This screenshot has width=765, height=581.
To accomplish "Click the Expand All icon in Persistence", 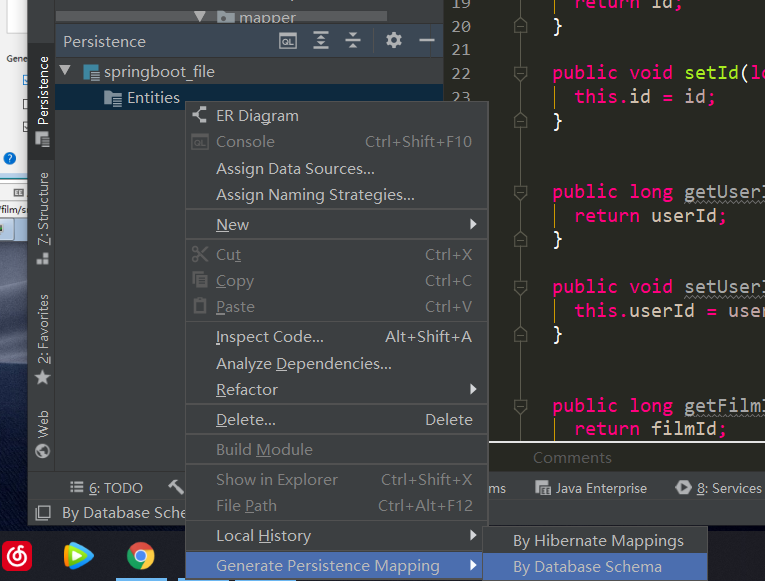I will pyautogui.click(x=320, y=41).
